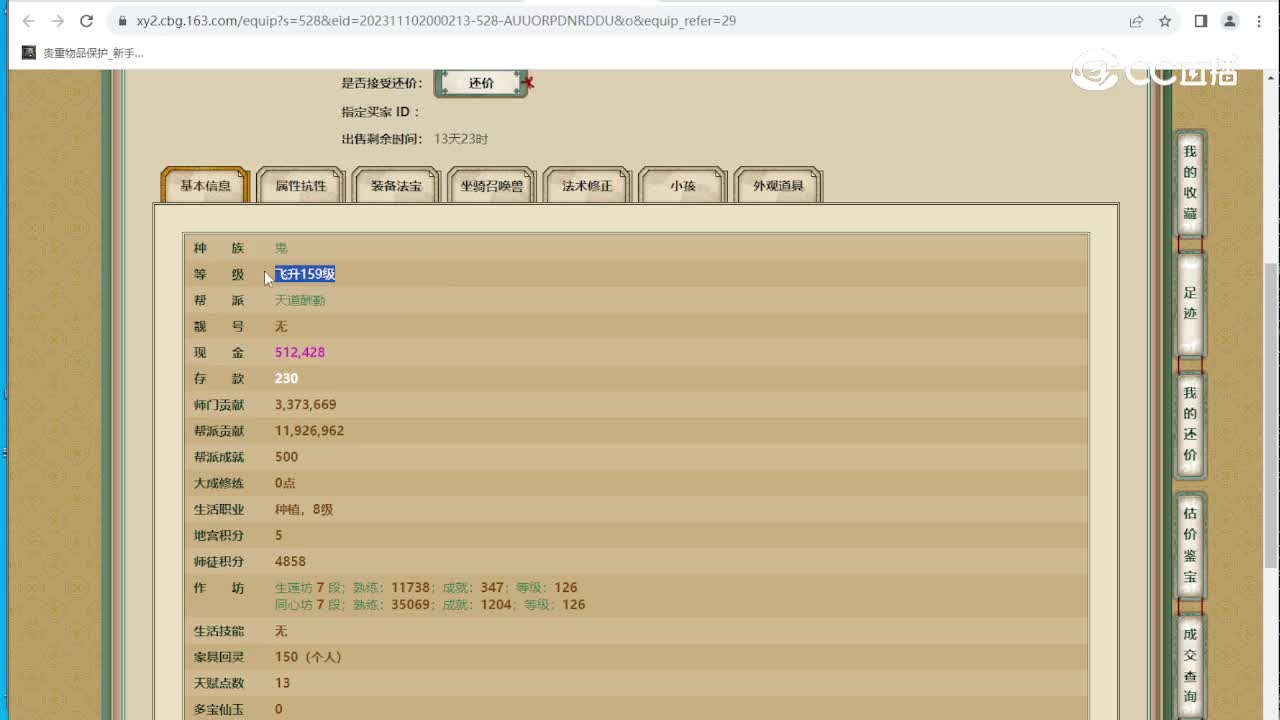Viewport: 1280px width, 720px height.
Task: Click the 天道酬勤 guild name
Action: click(300, 300)
